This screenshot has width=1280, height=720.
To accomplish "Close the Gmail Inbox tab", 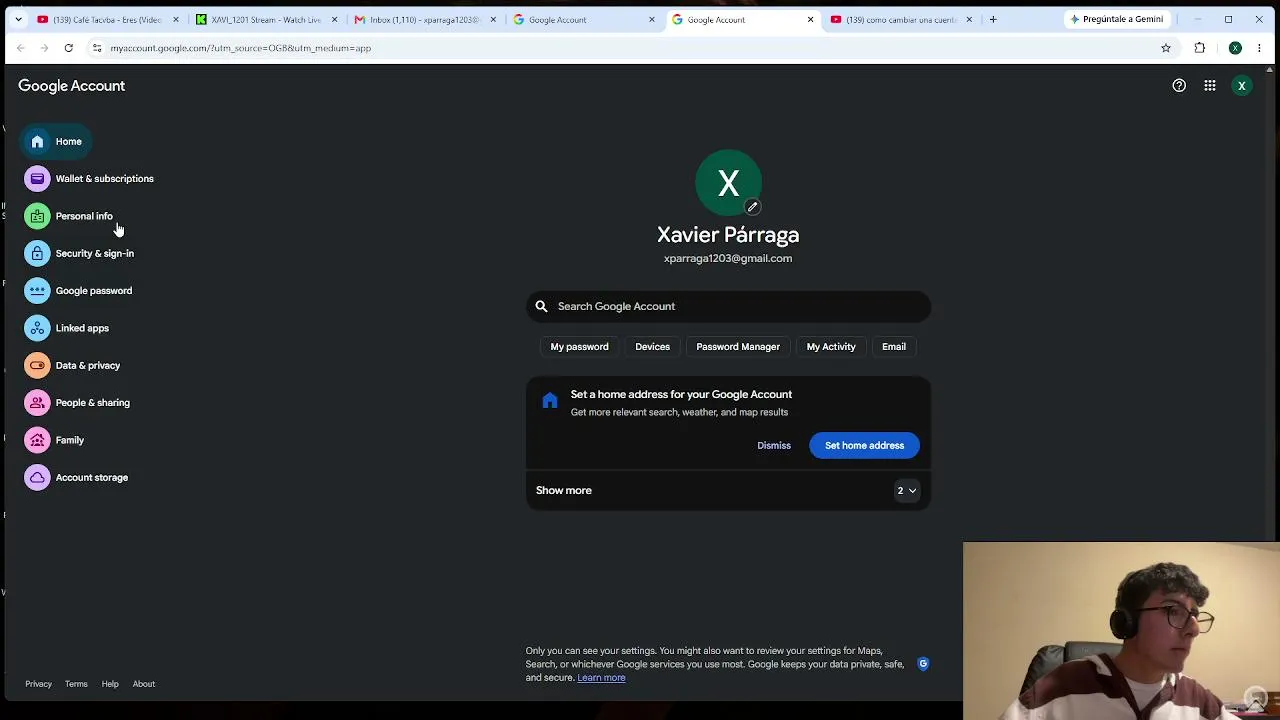I will pyautogui.click(x=493, y=19).
